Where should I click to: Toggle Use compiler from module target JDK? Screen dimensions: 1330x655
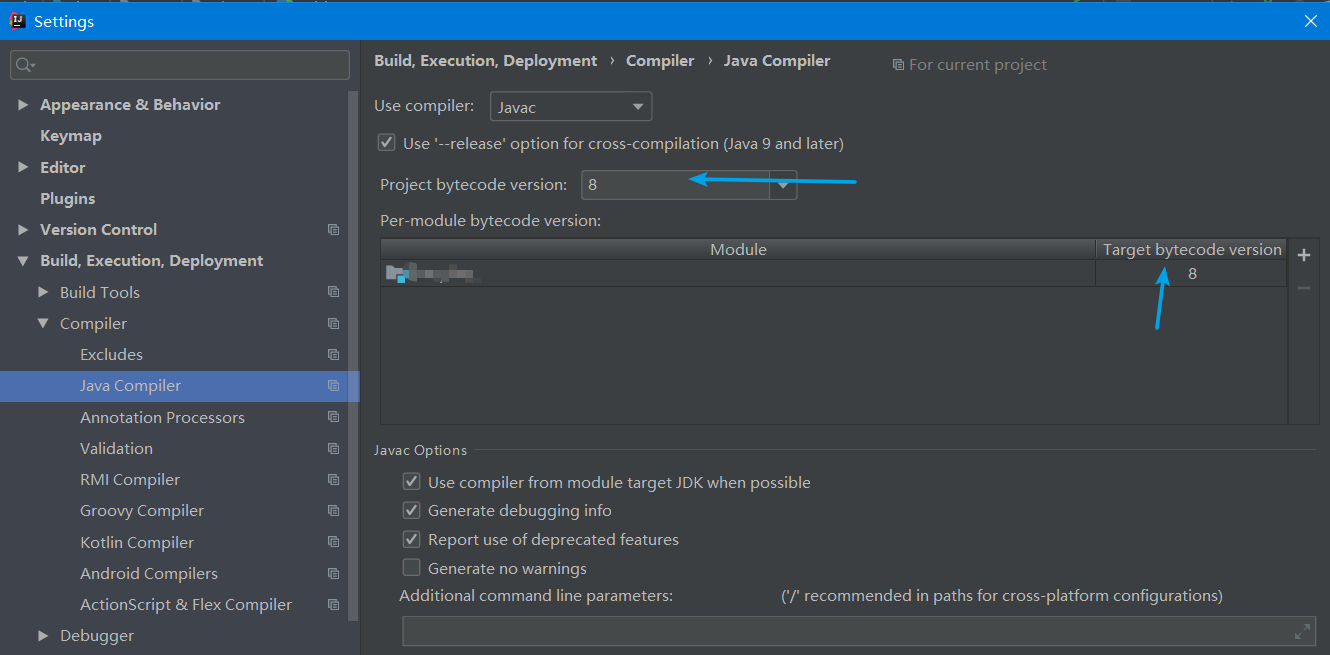pos(411,482)
